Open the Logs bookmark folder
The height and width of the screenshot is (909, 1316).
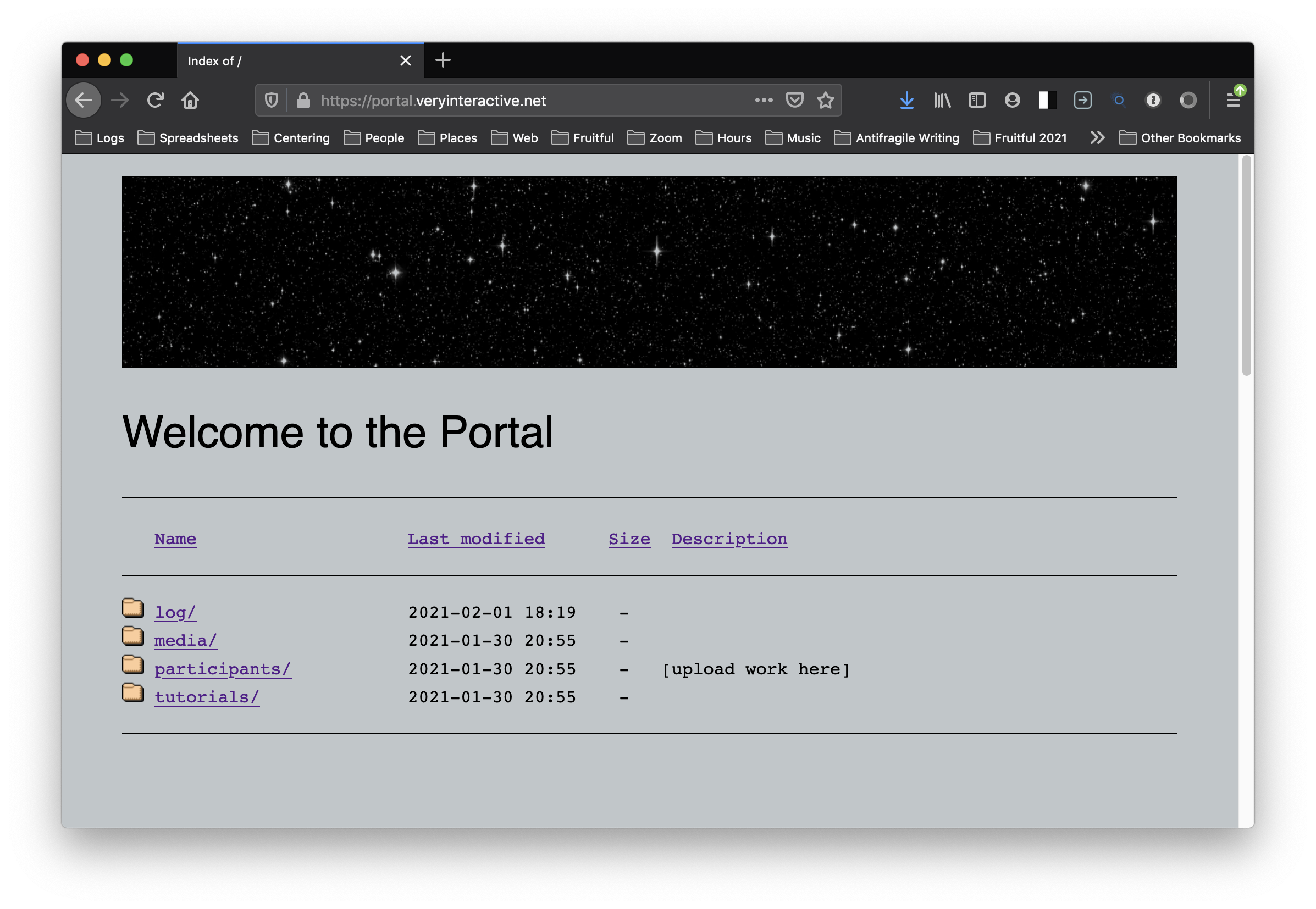pos(99,138)
